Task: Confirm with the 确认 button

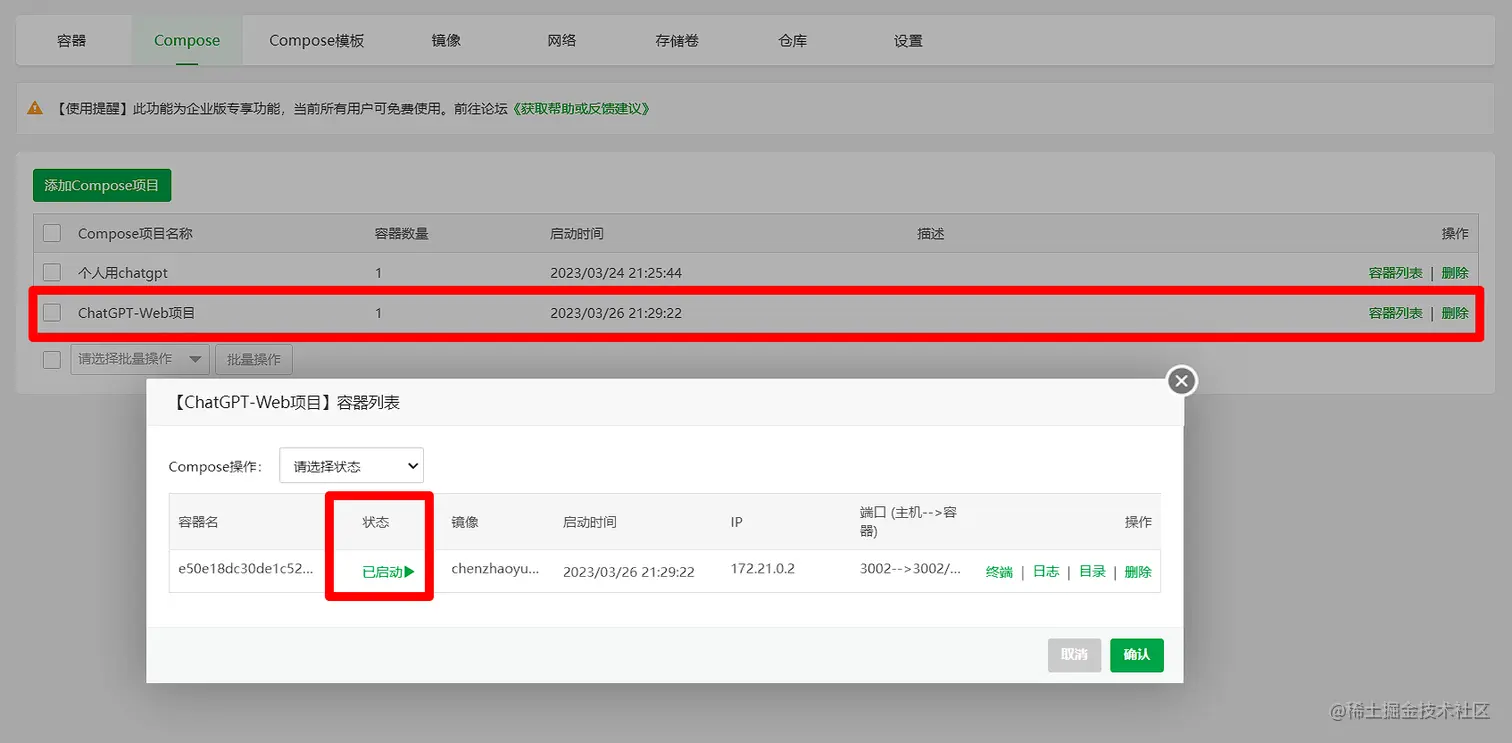Action: (x=1137, y=655)
